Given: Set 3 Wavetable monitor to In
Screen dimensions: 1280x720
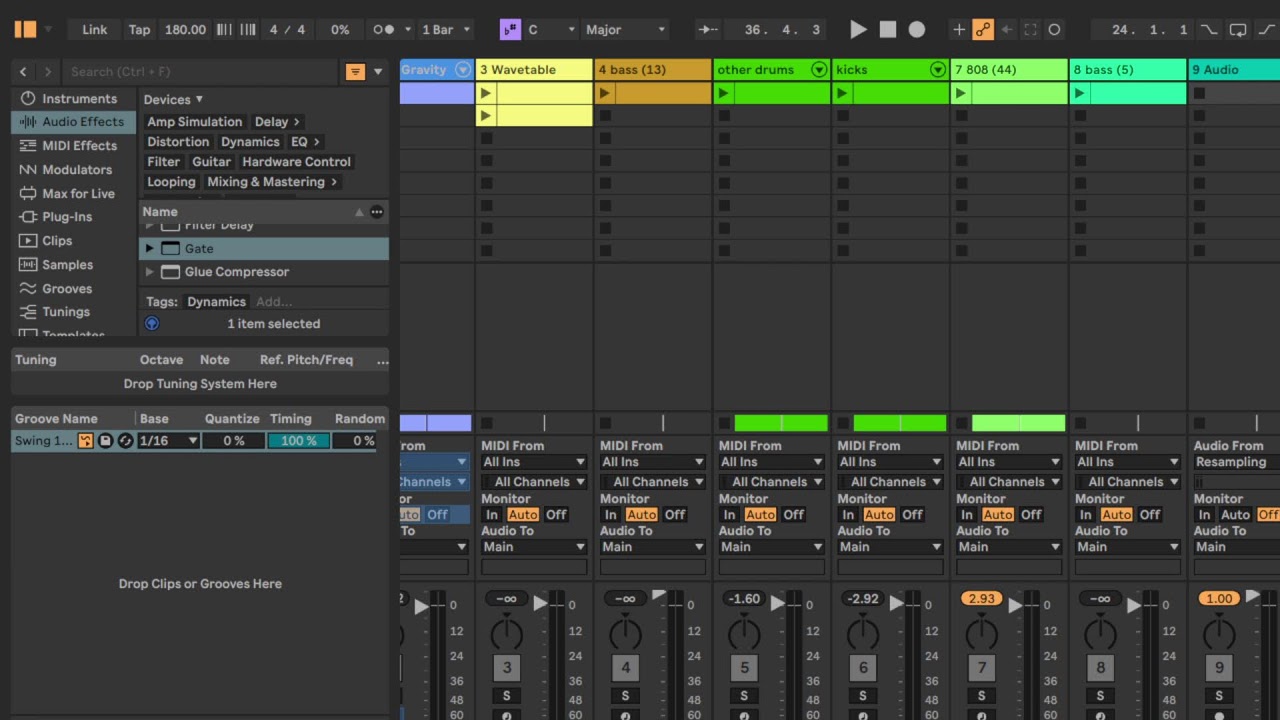Looking at the screenshot, I should 492,514.
